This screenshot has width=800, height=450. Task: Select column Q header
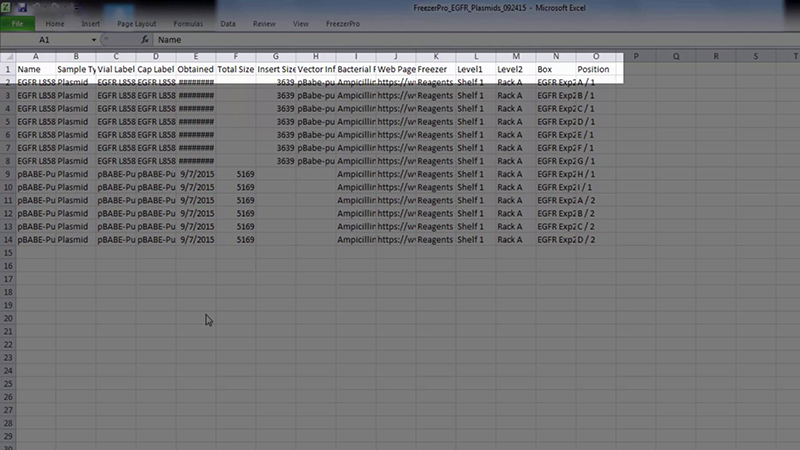tap(676, 56)
